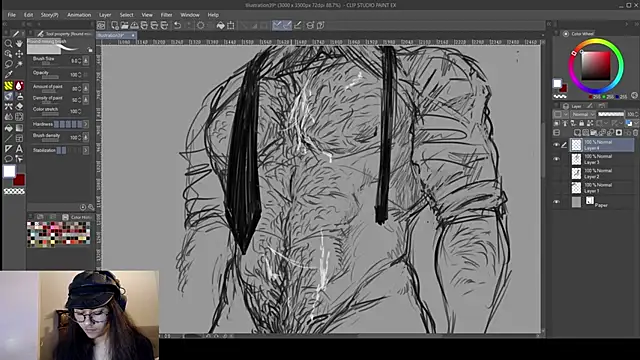The width and height of the screenshot is (640, 360).
Task: Click the Brush Size spinner arrows
Action: (x=80, y=61)
